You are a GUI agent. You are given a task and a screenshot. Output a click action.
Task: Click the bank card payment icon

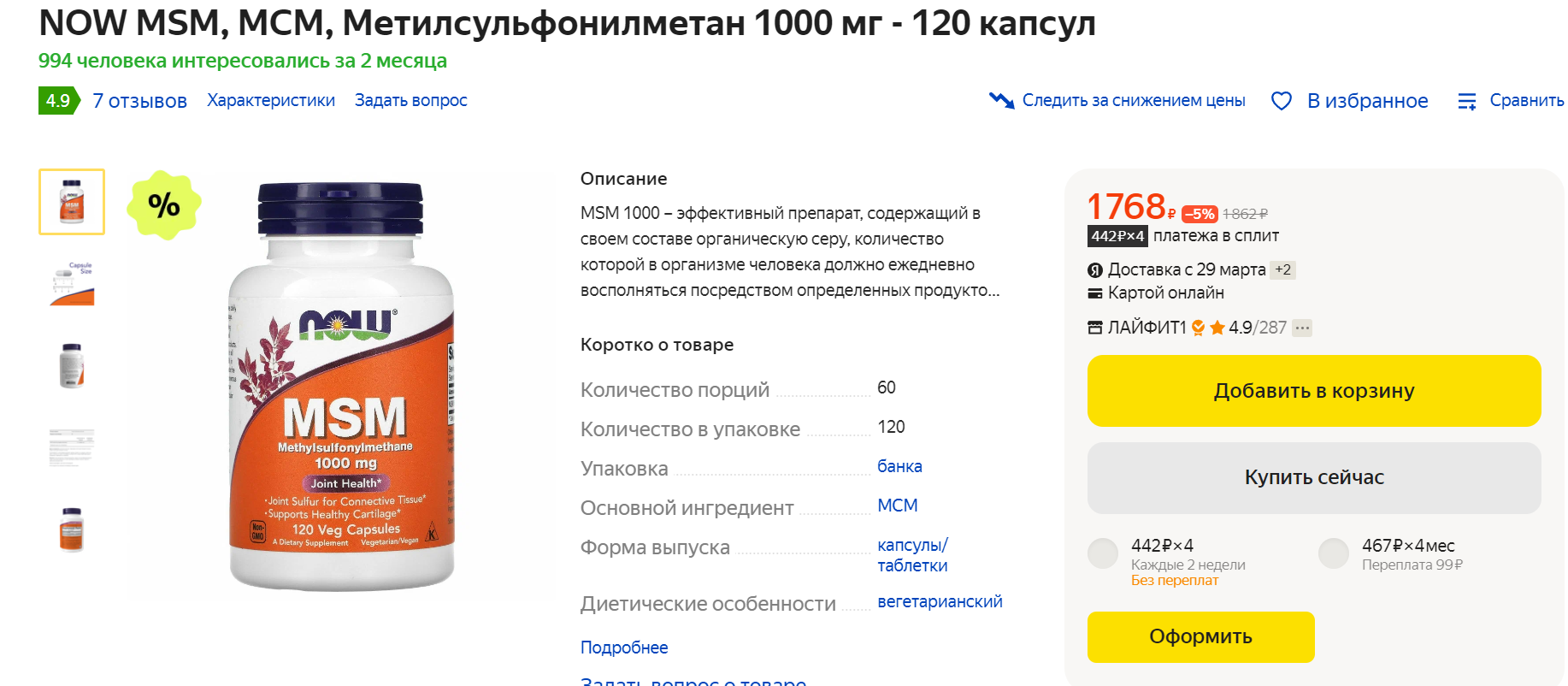click(1095, 293)
